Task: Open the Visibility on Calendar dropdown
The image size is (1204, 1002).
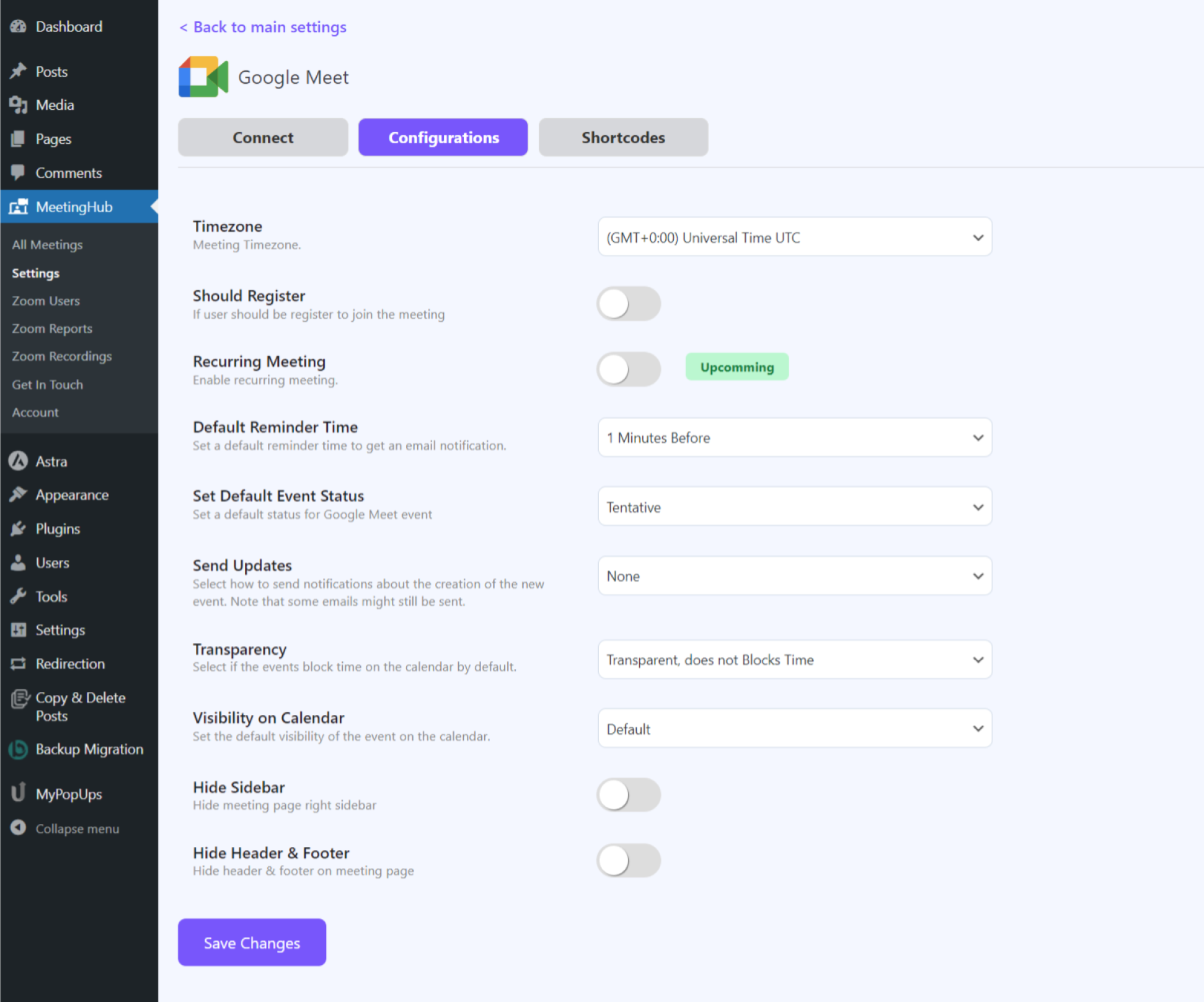Action: [795, 729]
